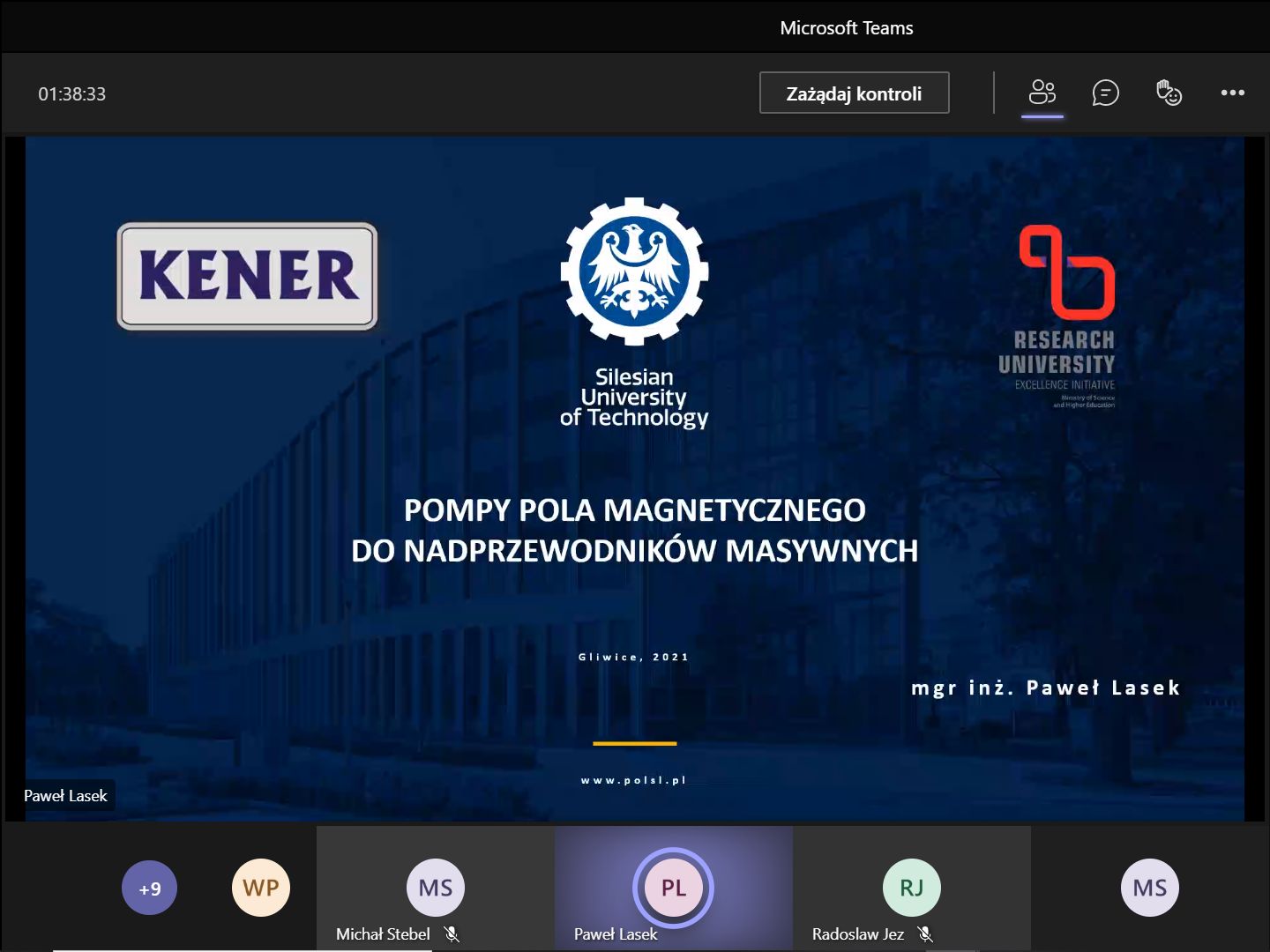Click the Zażądaj kontroli button

tap(854, 93)
